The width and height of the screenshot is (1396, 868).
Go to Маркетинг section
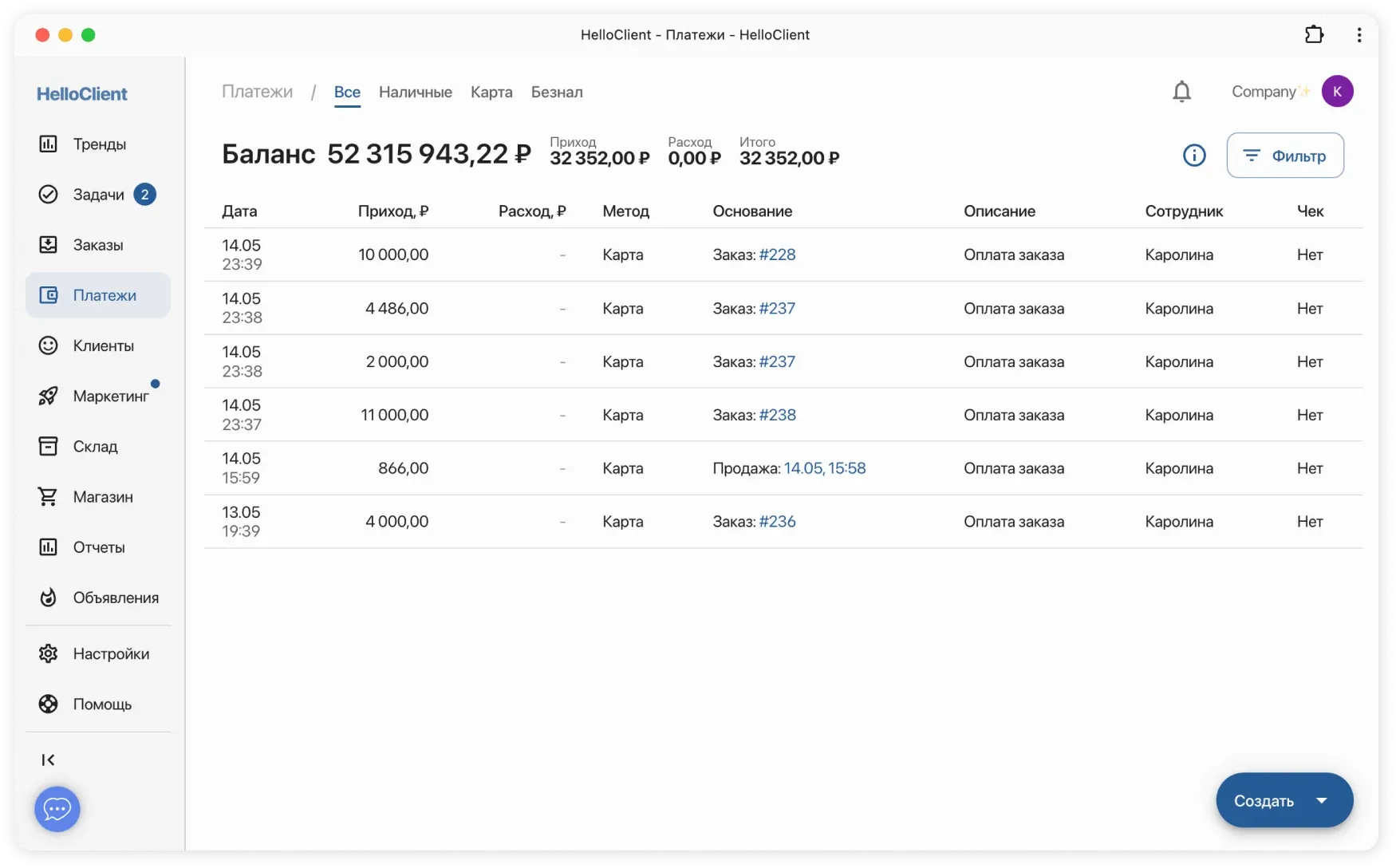pyautogui.click(x=110, y=397)
